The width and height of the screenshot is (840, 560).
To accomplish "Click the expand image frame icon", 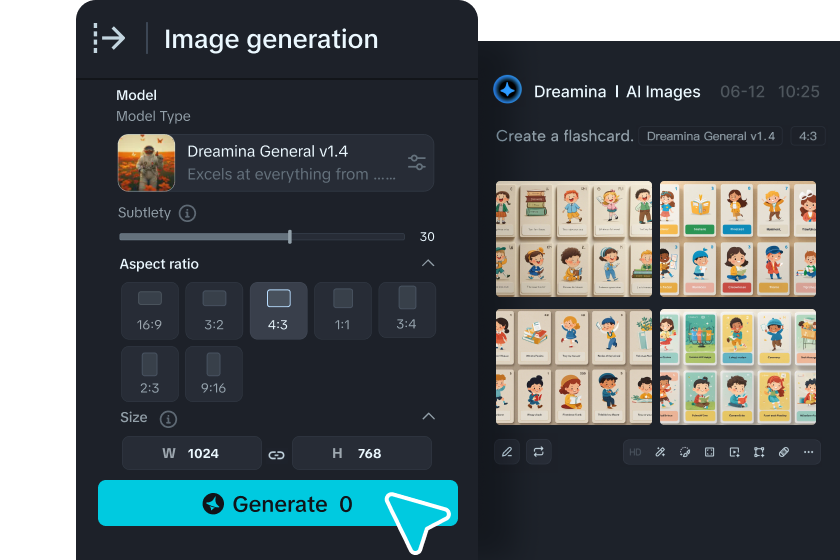I will (709, 452).
